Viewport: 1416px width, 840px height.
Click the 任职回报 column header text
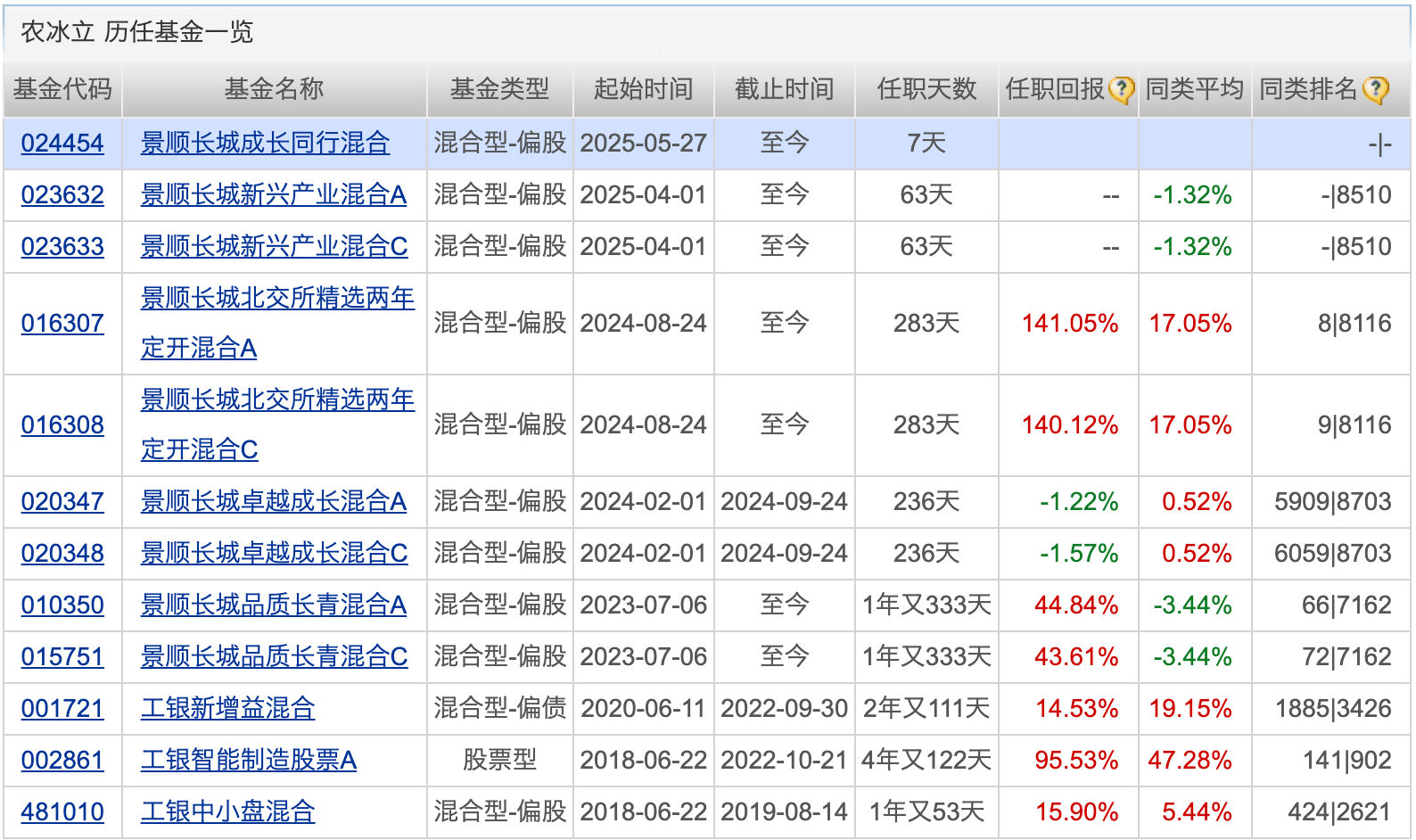[x=1055, y=89]
